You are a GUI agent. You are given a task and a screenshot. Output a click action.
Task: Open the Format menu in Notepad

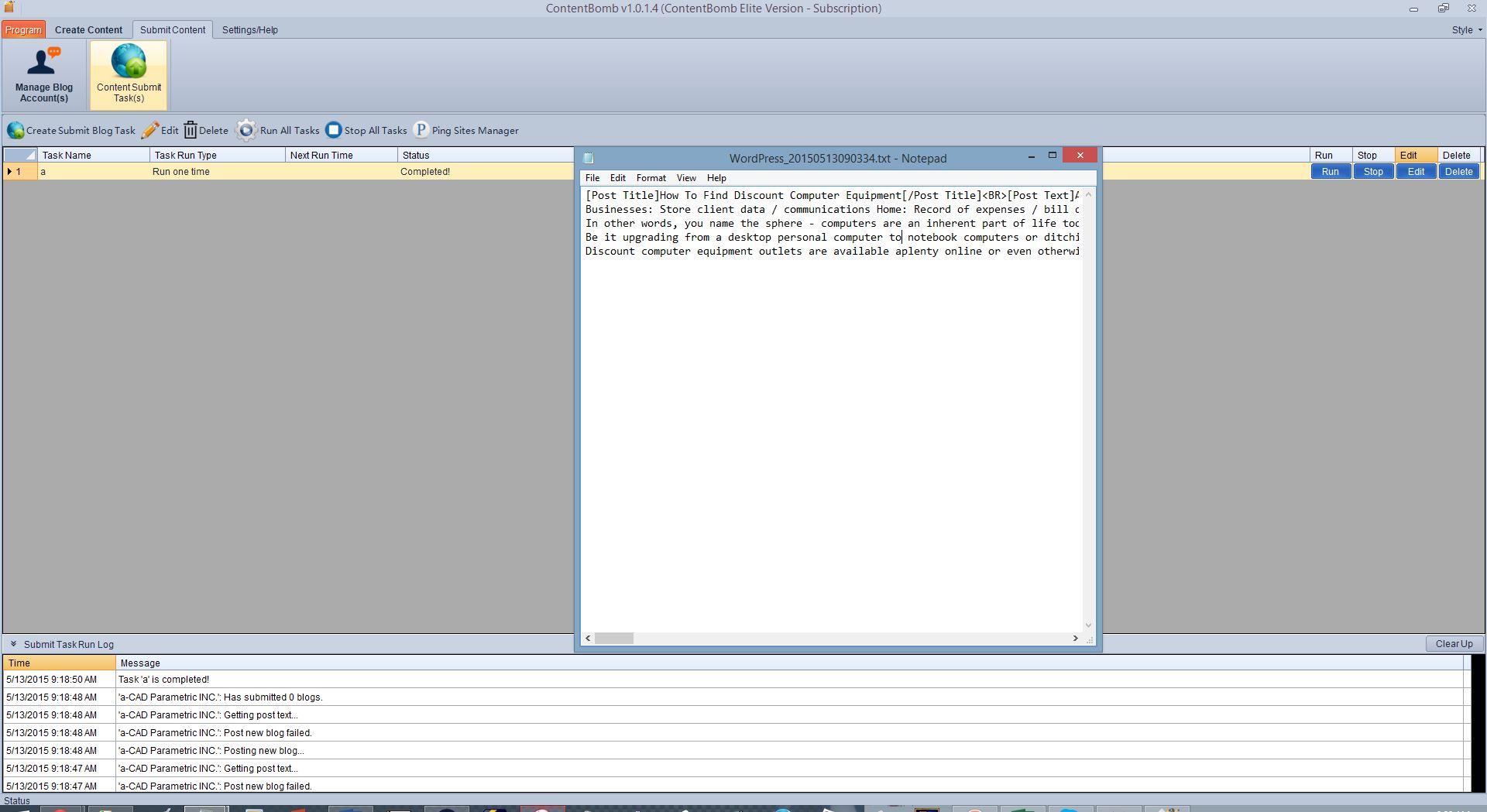click(651, 178)
